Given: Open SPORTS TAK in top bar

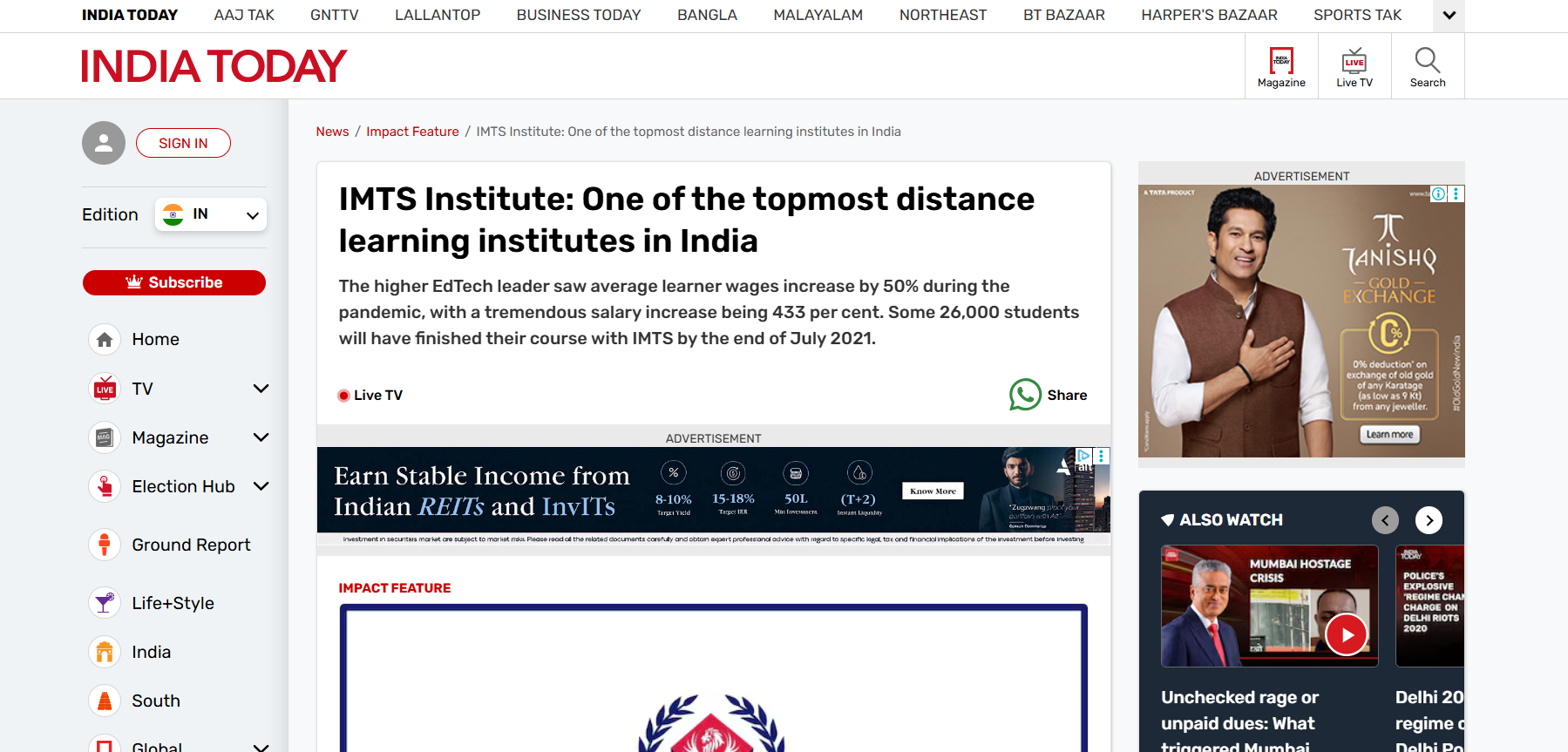Looking at the screenshot, I should tap(1358, 15).
